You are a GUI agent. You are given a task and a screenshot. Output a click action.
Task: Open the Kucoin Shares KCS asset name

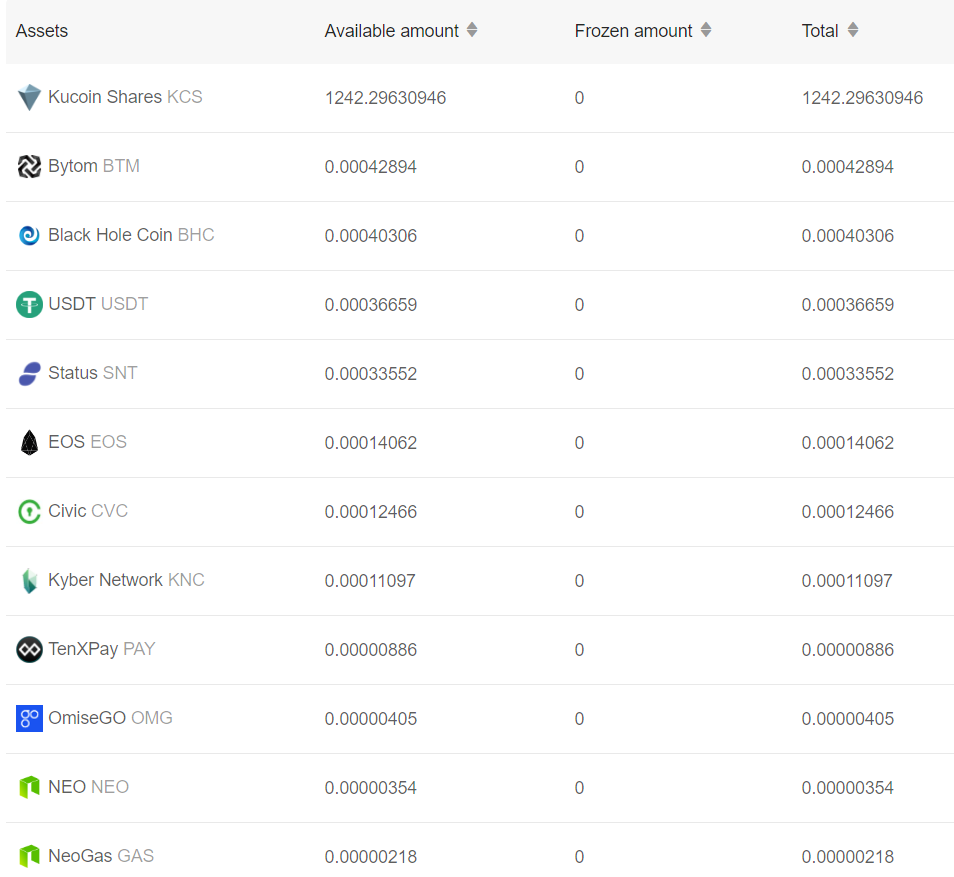click(x=125, y=97)
